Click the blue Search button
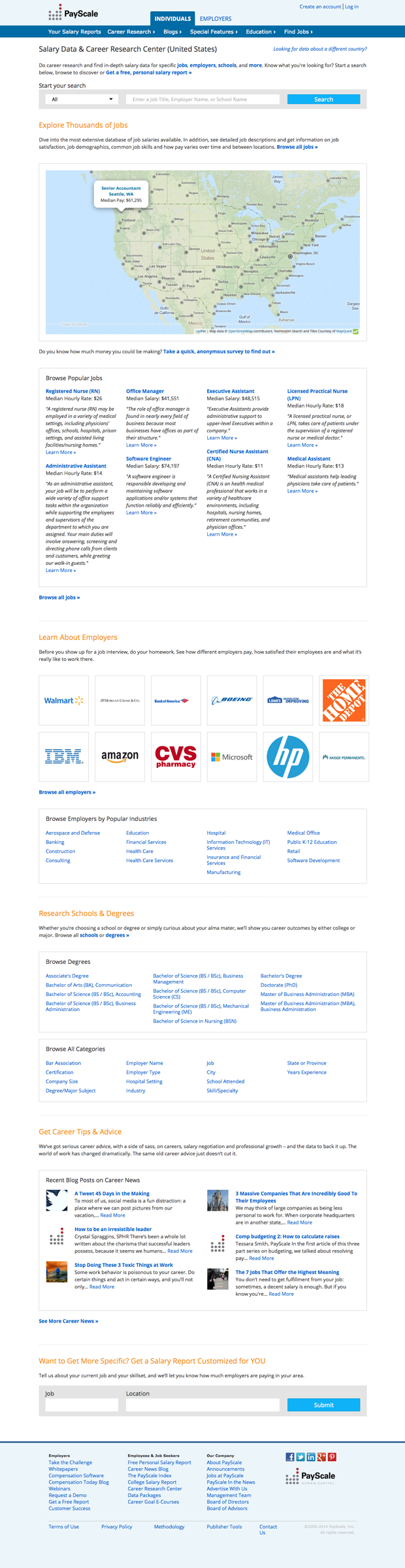 [x=323, y=99]
